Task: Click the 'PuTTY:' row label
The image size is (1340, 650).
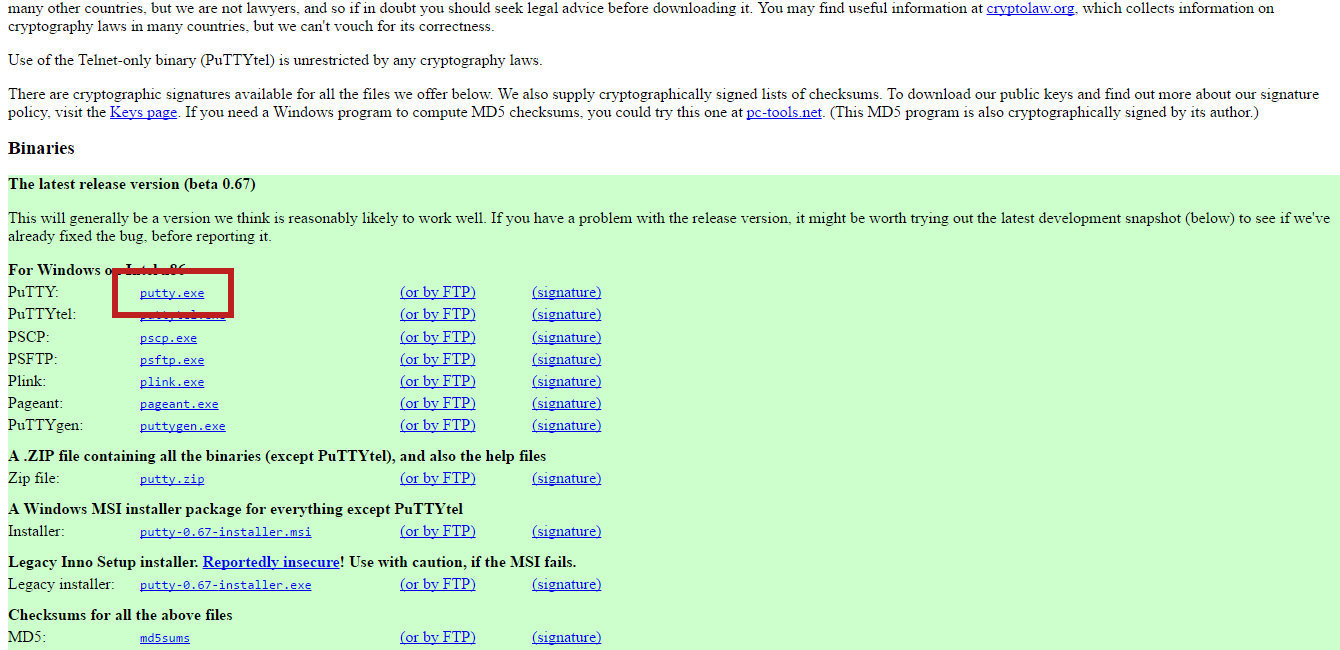Action: (x=33, y=292)
